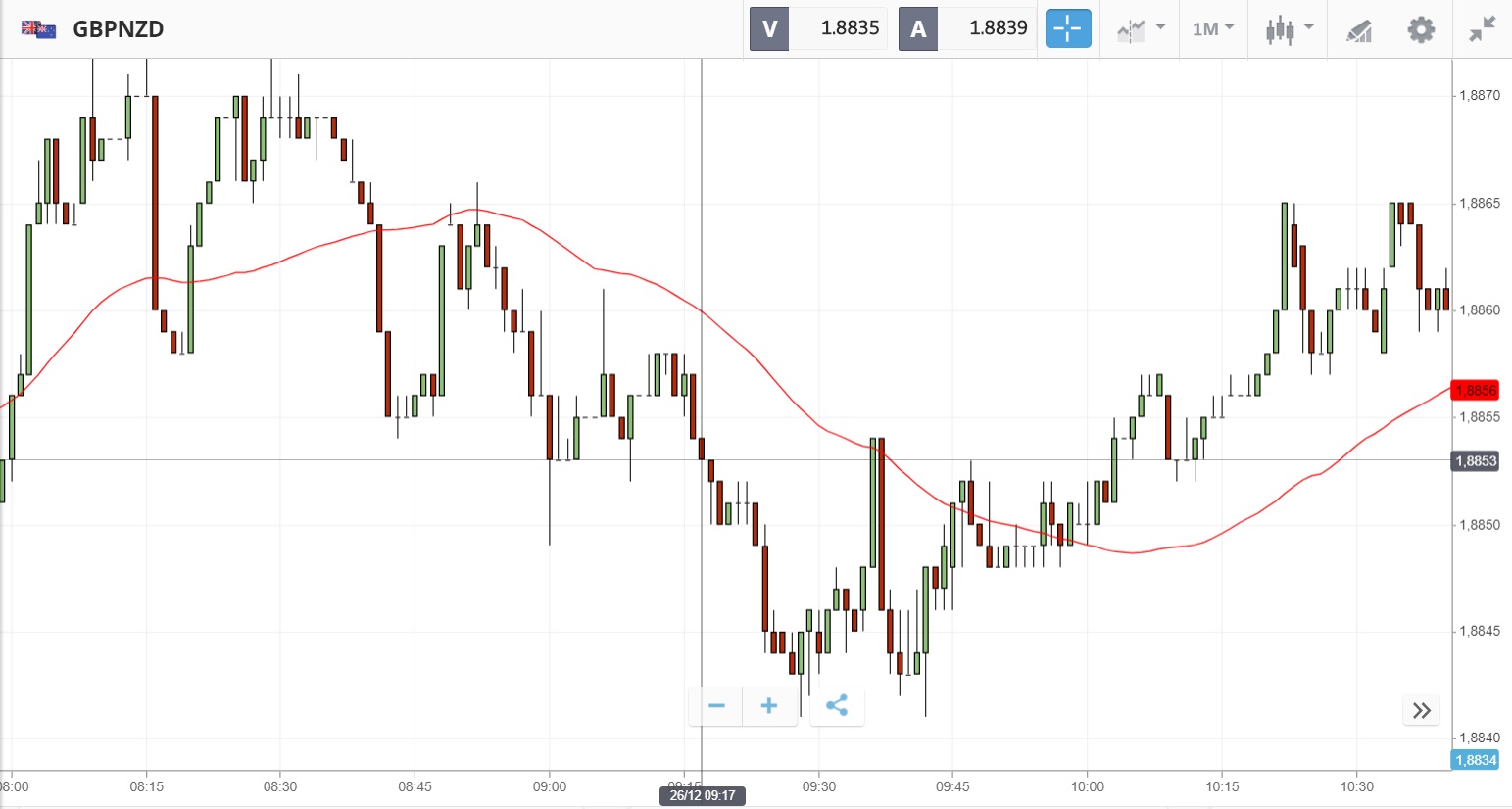This screenshot has height=809, width=1512.
Task: Open the 1M timeframe dropdown
Action: point(1213,29)
